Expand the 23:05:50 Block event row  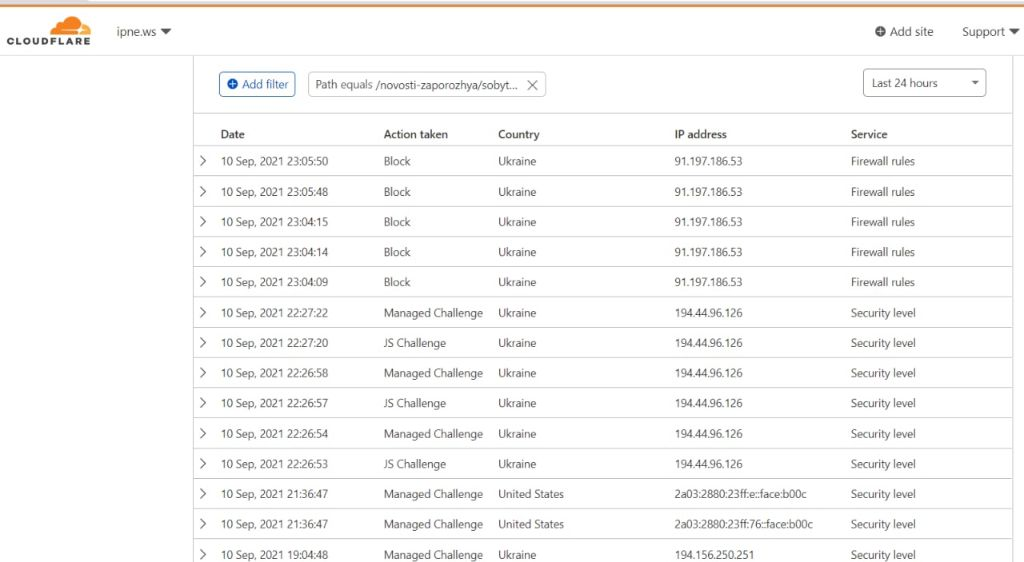pyautogui.click(x=203, y=161)
